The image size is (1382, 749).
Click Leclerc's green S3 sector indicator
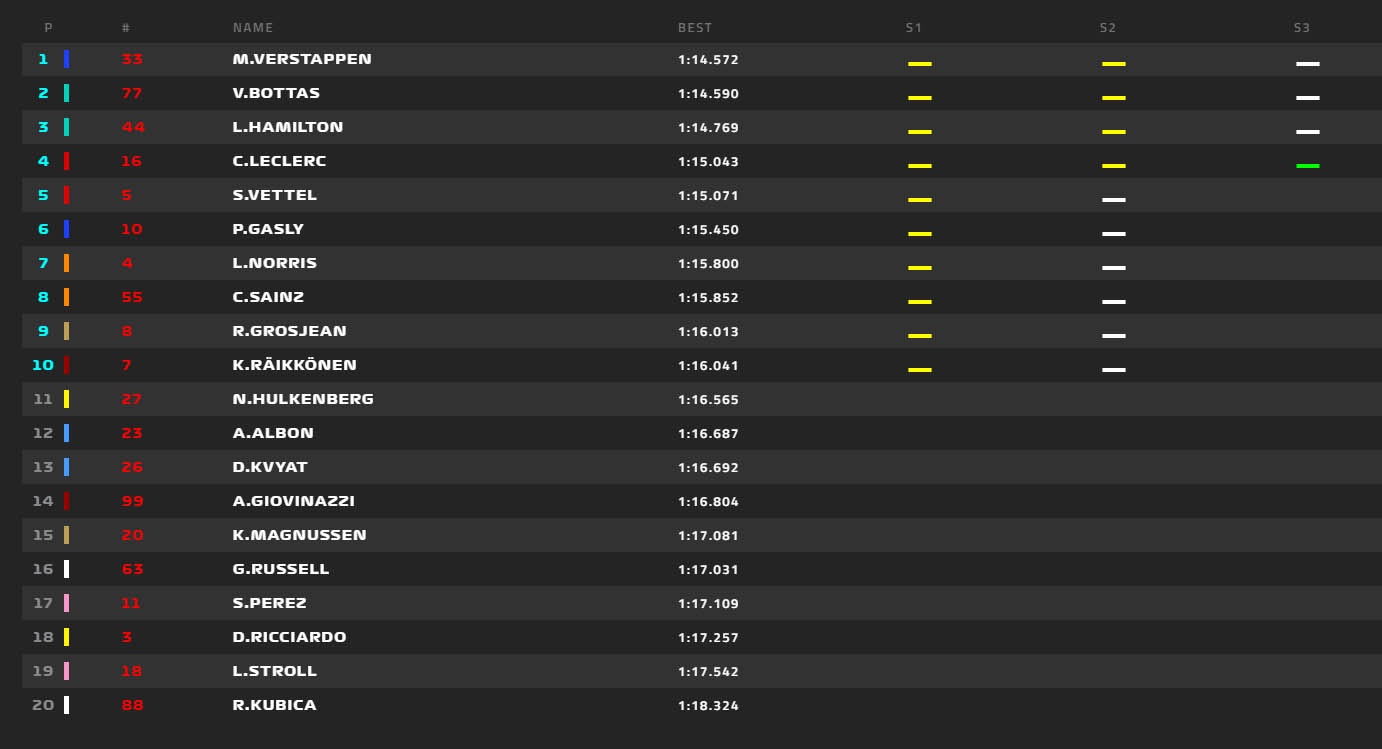[x=1307, y=165]
